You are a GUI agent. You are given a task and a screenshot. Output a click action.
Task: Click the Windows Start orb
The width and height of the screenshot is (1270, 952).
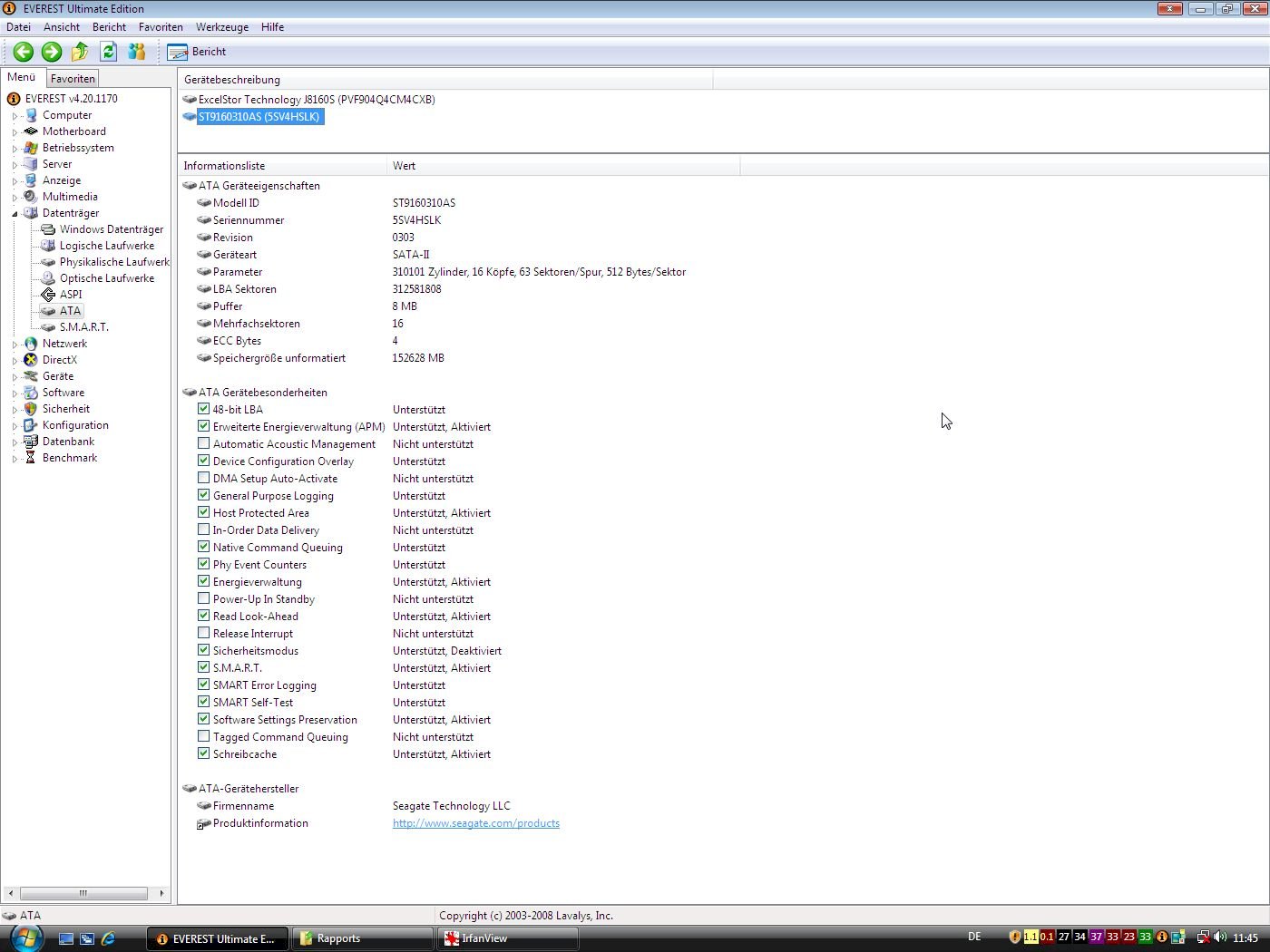(x=25, y=937)
